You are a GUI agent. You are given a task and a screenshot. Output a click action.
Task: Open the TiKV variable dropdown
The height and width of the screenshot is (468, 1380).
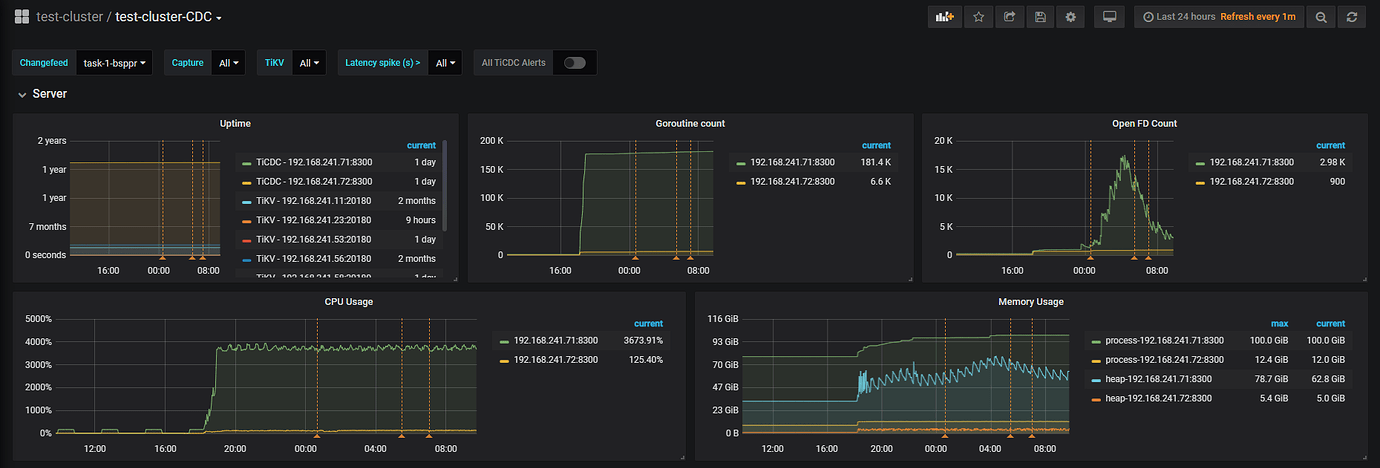pyautogui.click(x=310, y=63)
